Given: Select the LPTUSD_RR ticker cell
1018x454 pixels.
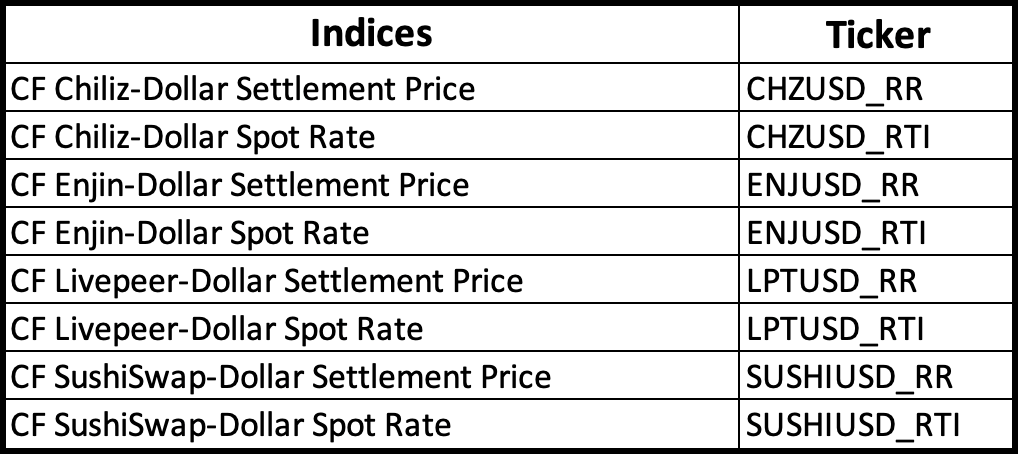Looking at the screenshot, I should coord(876,279).
